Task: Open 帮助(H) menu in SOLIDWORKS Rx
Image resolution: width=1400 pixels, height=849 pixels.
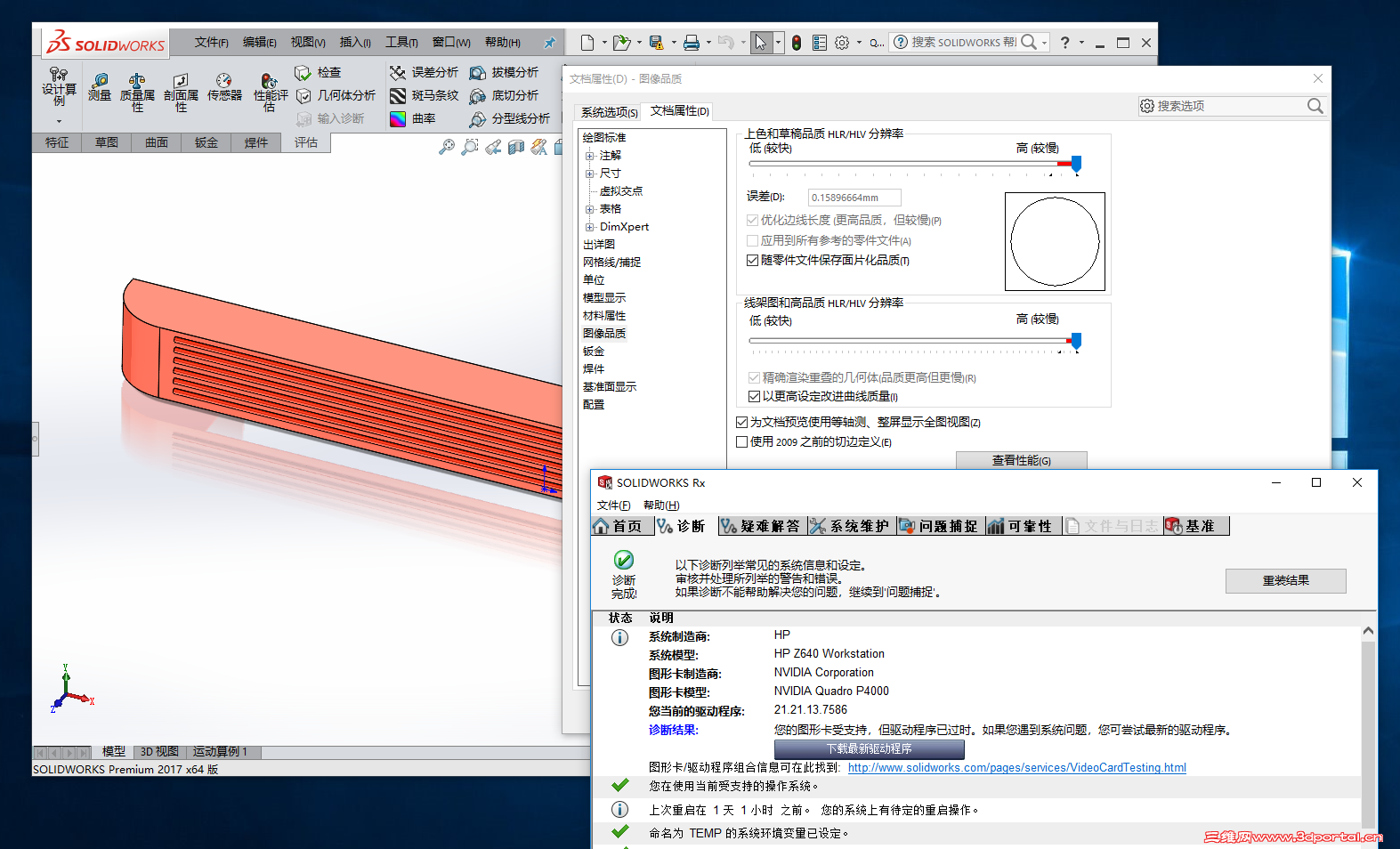Action: click(661, 505)
